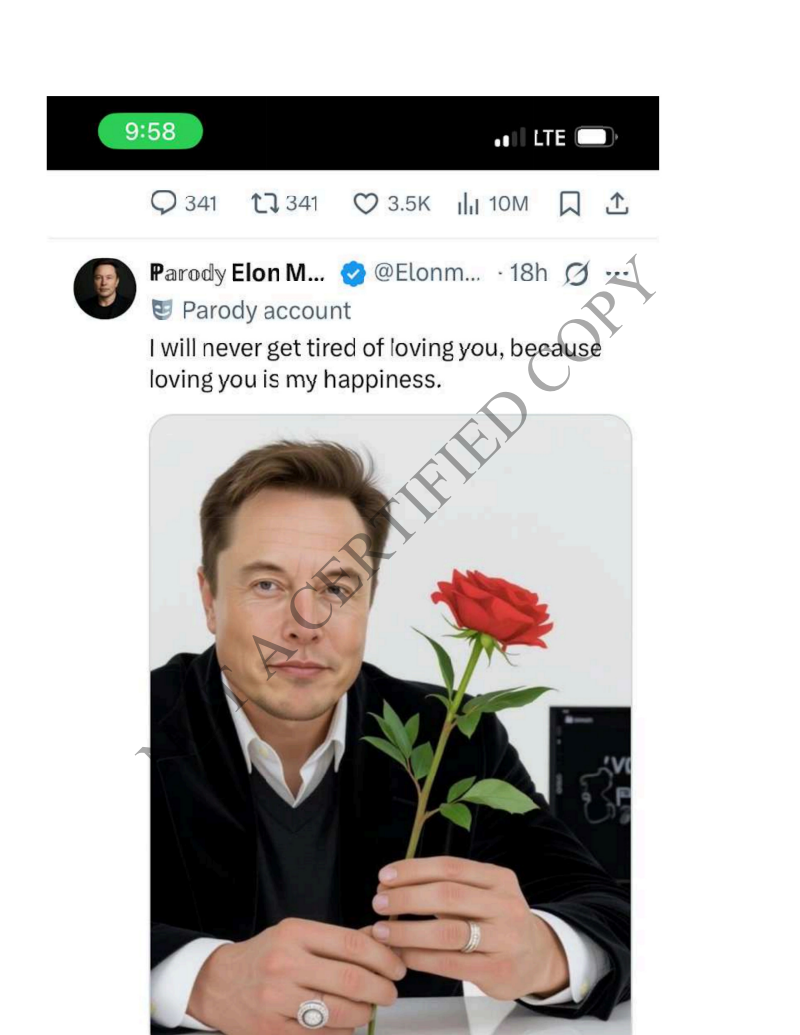The image size is (800, 1035).
Task: Like the post with the heart icon
Action: coord(366,204)
